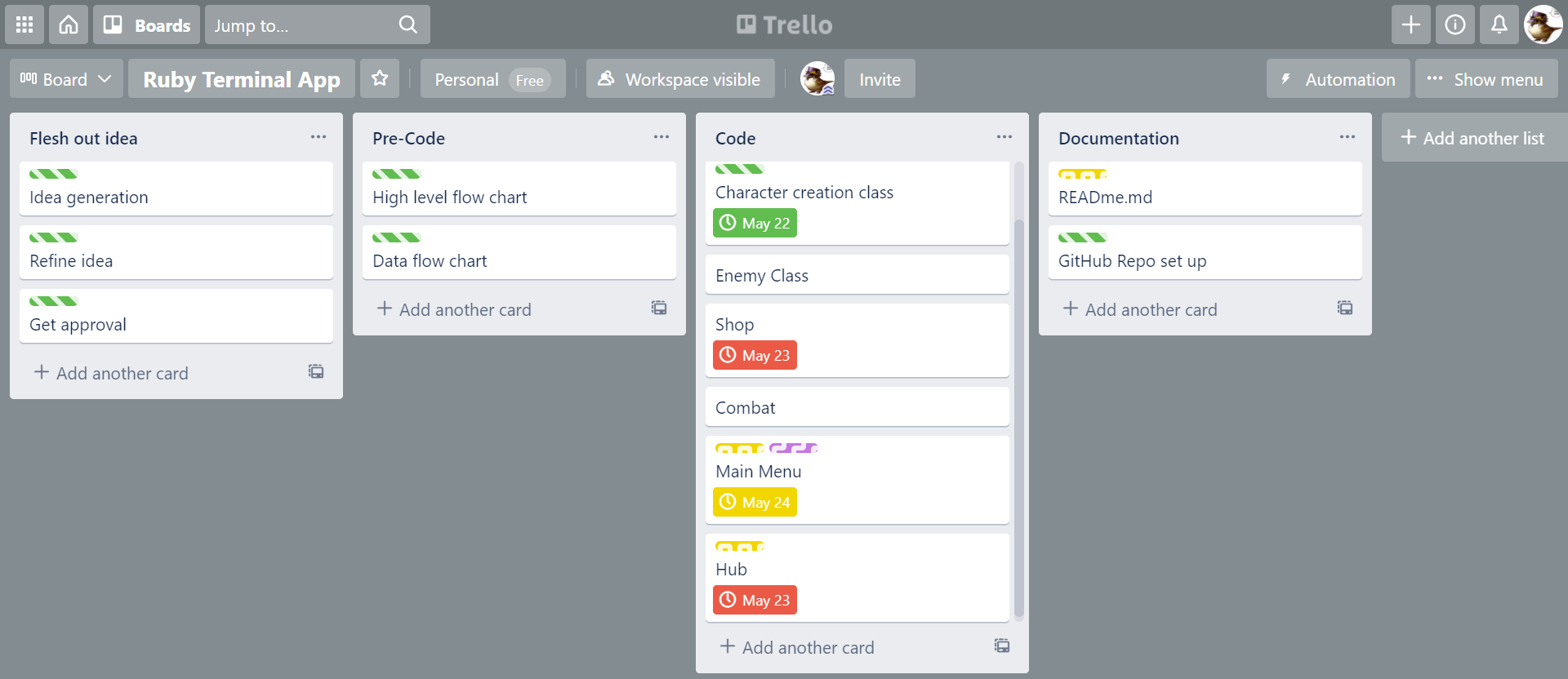Open the Main Menu card

tap(857, 480)
